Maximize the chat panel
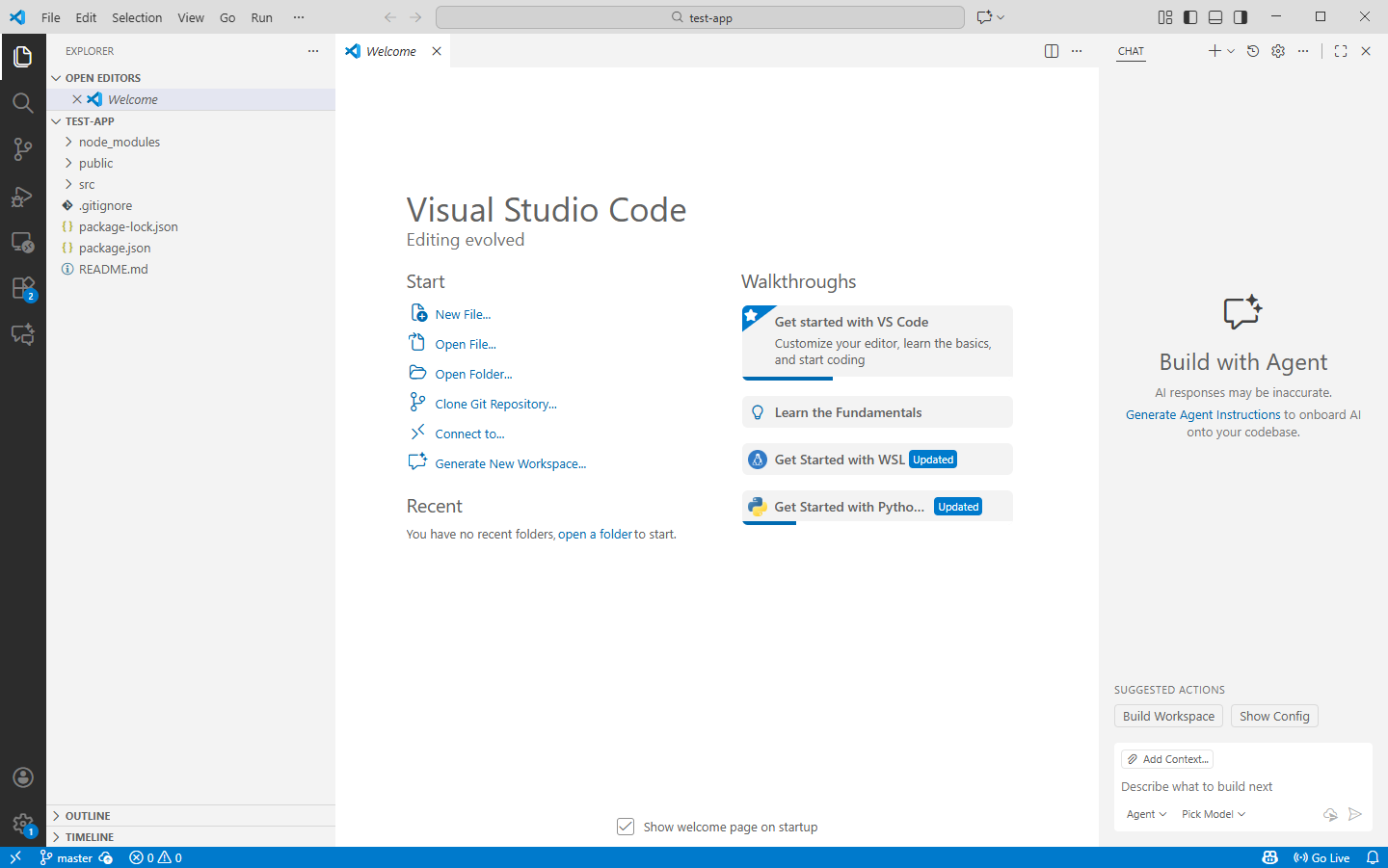 pyautogui.click(x=1341, y=51)
